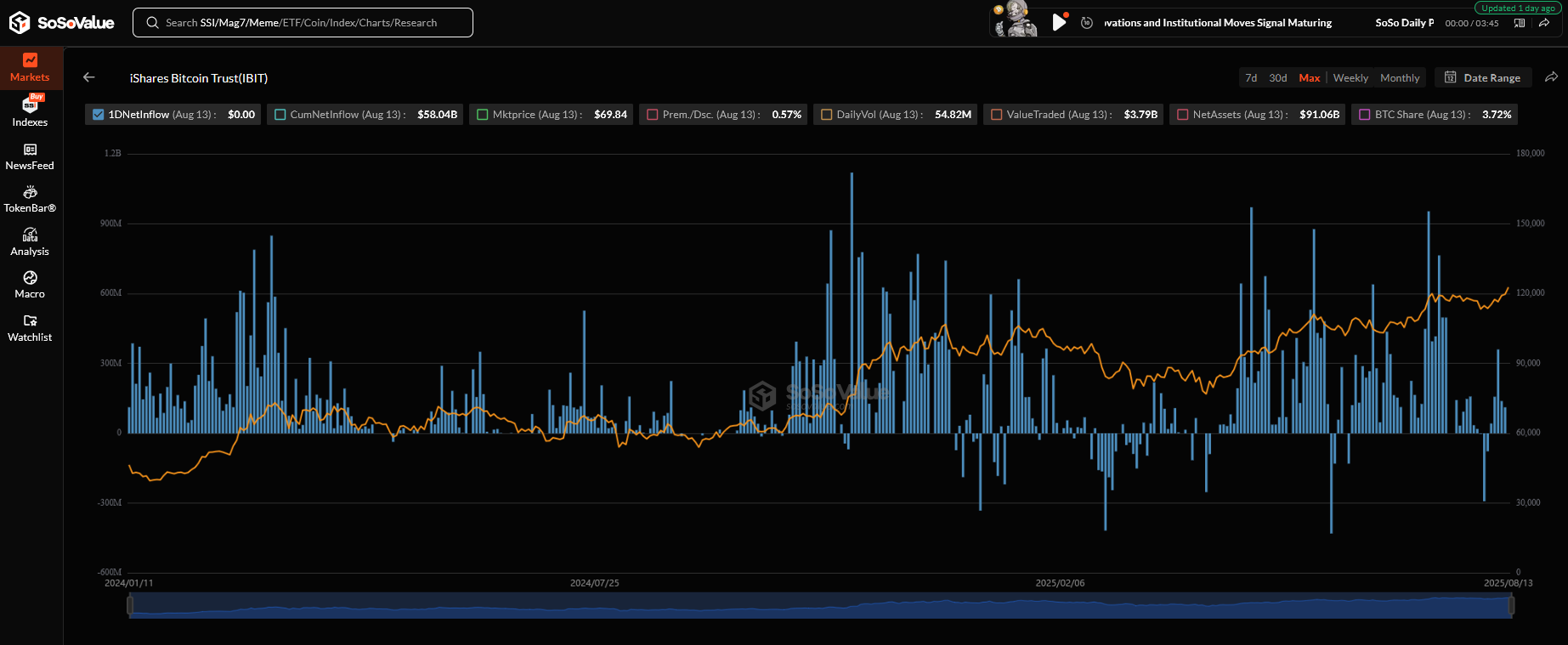
Task: Enable the BTC Share series
Action: (1365, 115)
